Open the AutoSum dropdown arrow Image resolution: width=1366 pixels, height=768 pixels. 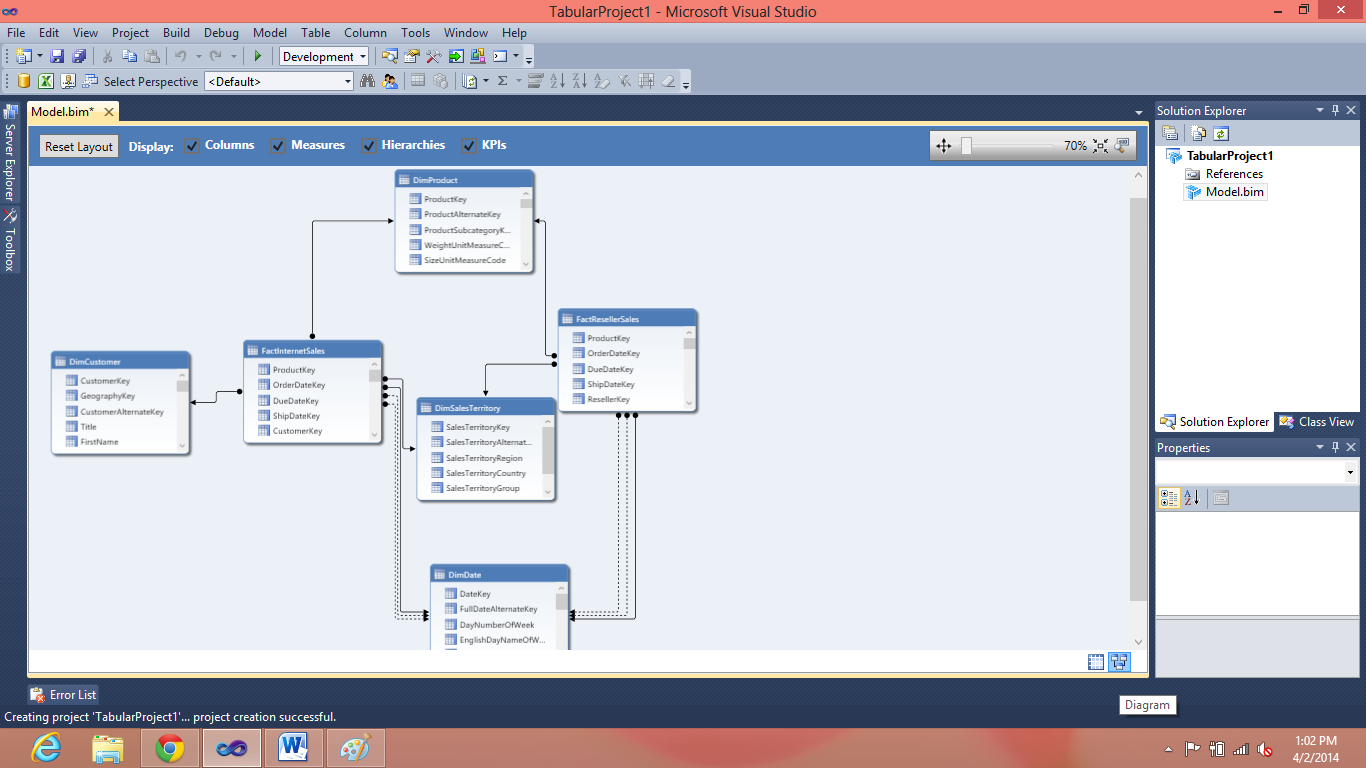518,81
